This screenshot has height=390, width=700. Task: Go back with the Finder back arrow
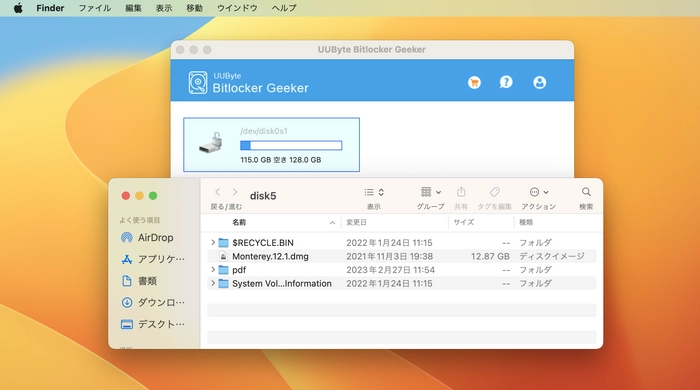(217, 192)
